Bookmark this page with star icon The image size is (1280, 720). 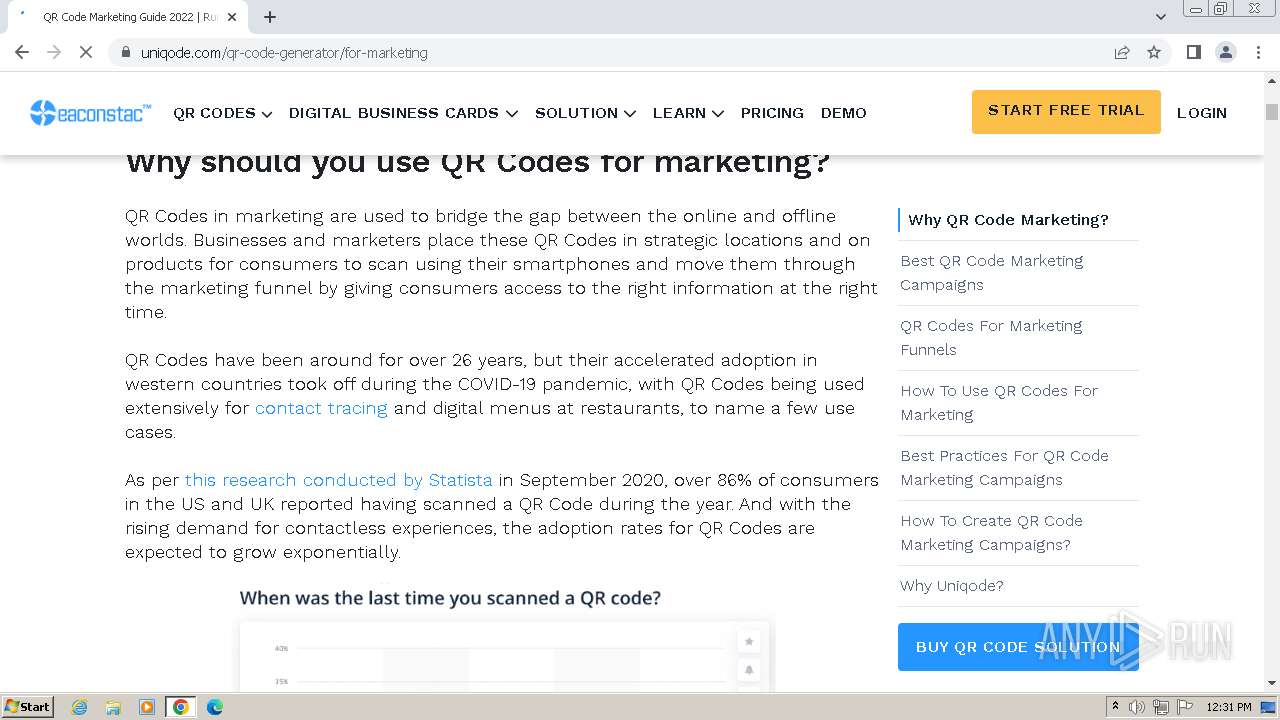(x=1154, y=52)
